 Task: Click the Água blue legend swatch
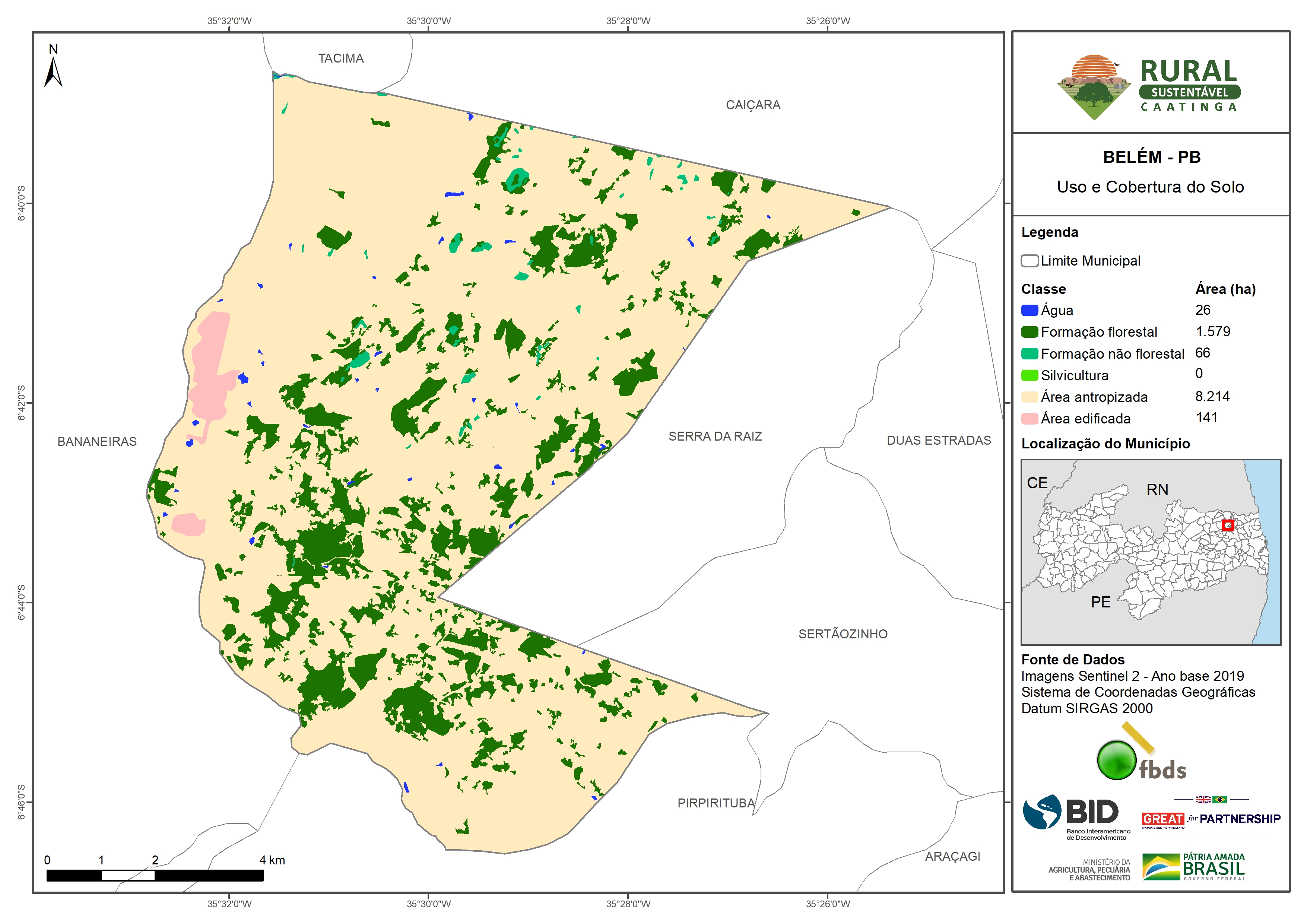[1029, 310]
